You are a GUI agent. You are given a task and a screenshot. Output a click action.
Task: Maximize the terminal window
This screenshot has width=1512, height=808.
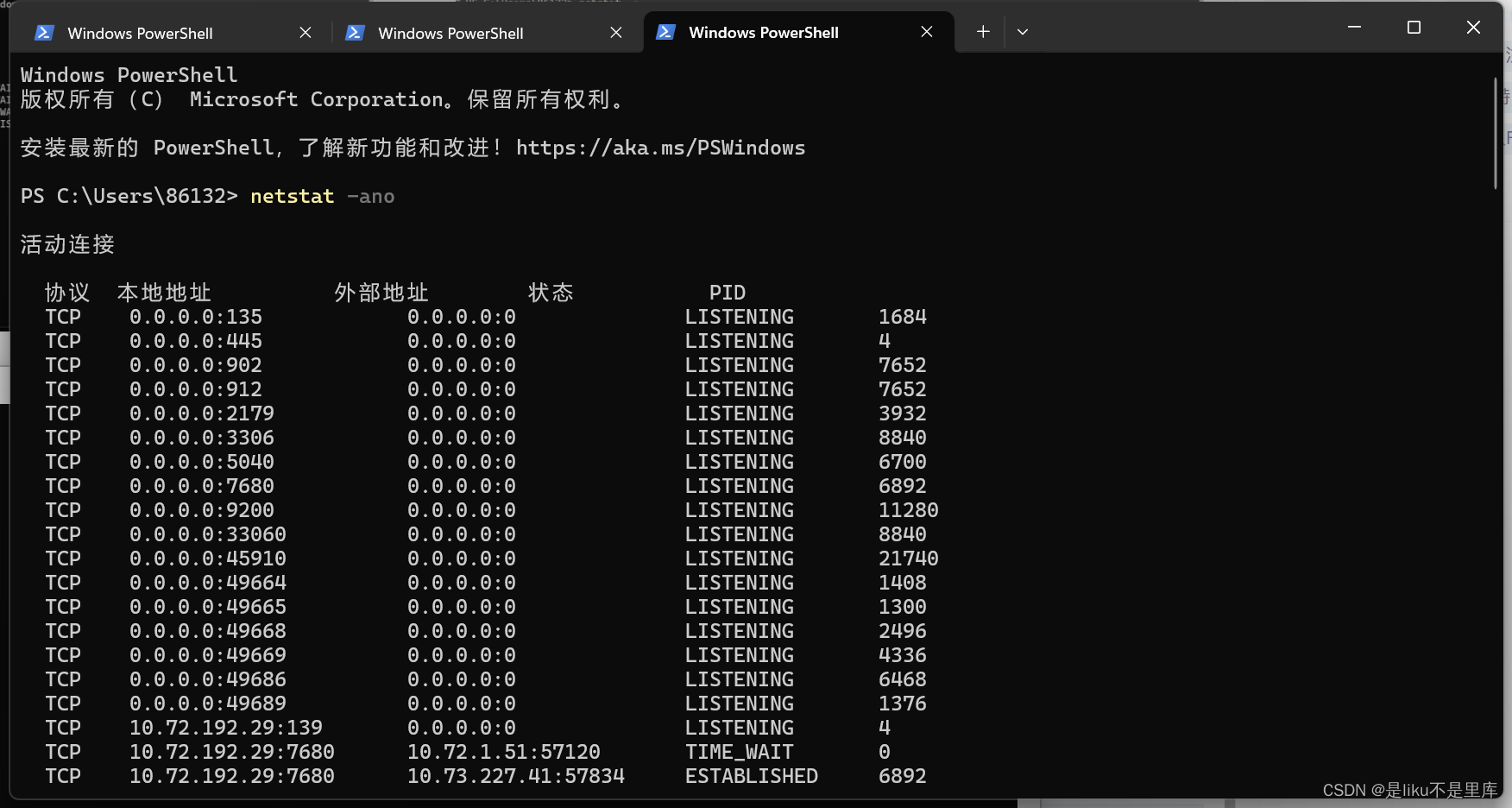pos(1414,28)
